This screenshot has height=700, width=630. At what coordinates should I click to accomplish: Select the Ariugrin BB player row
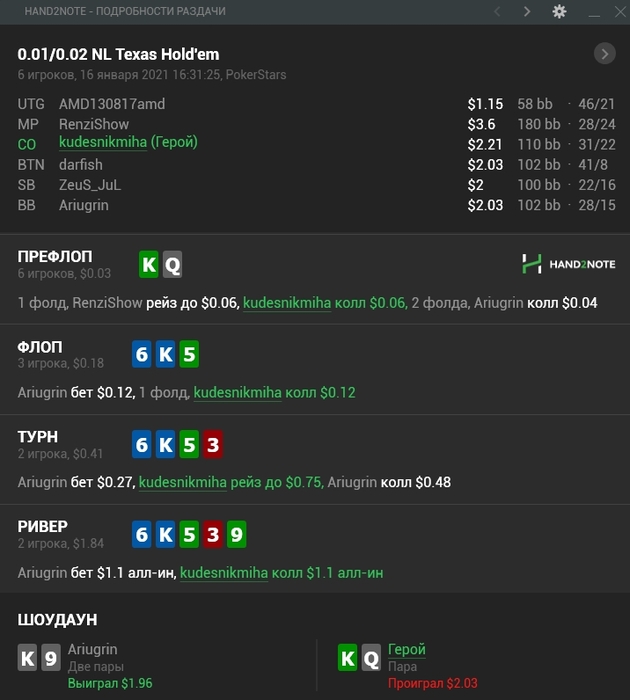click(x=316, y=205)
